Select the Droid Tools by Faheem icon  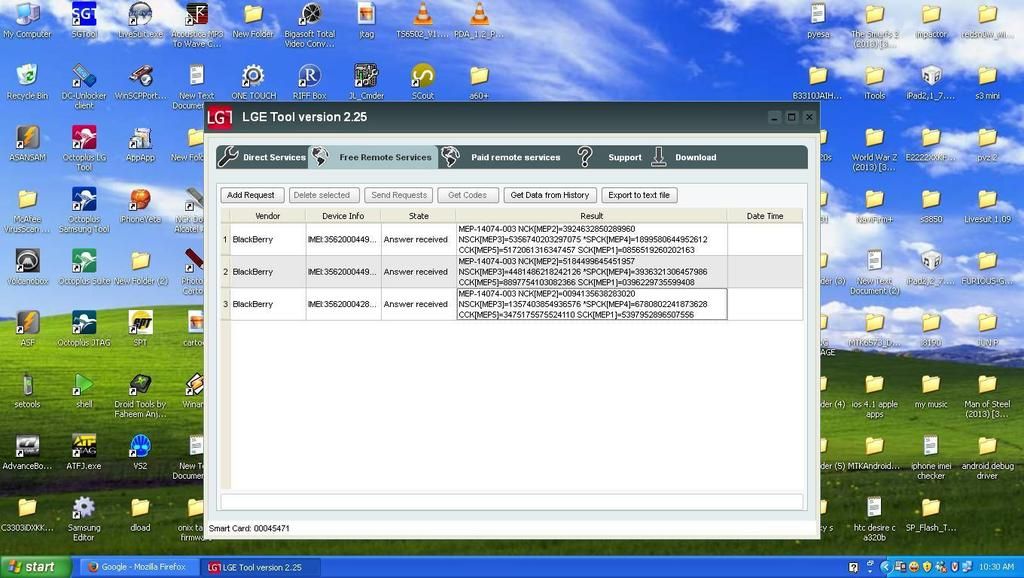pos(140,394)
